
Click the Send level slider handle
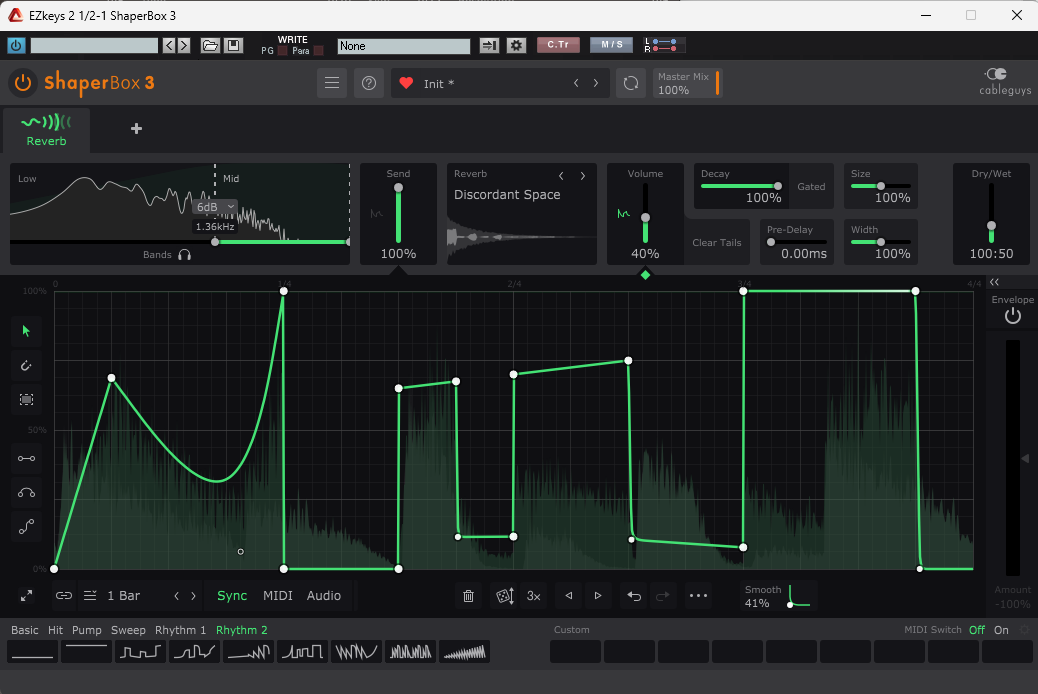(399, 187)
